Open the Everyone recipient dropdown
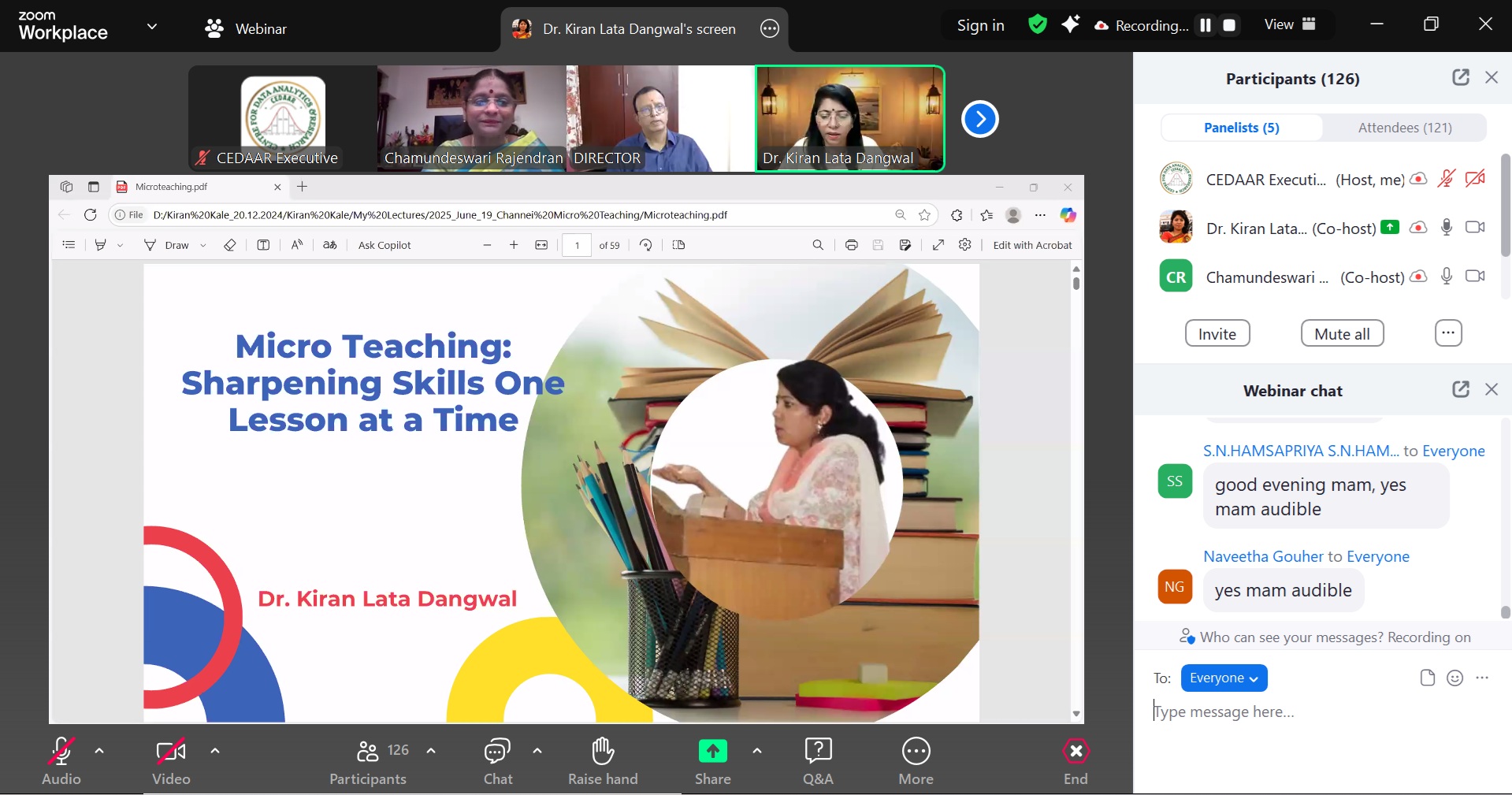The height and width of the screenshot is (795, 1512). click(x=1223, y=678)
